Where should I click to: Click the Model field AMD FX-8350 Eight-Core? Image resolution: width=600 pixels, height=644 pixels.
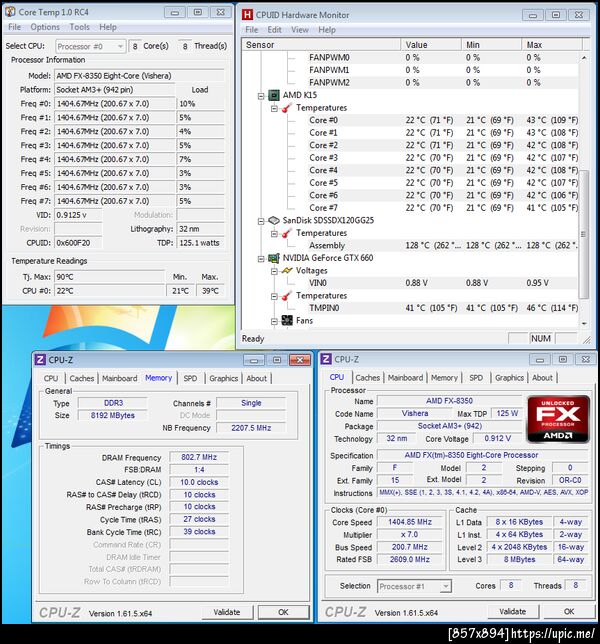pyautogui.click(x=139, y=76)
